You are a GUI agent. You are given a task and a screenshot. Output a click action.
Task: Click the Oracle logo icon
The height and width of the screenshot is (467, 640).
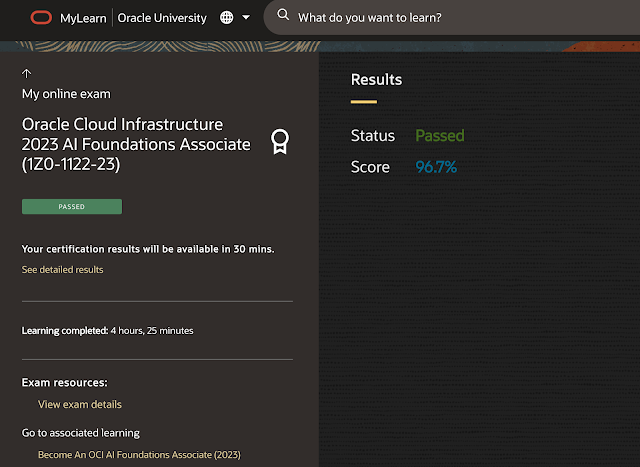[41, 17]
